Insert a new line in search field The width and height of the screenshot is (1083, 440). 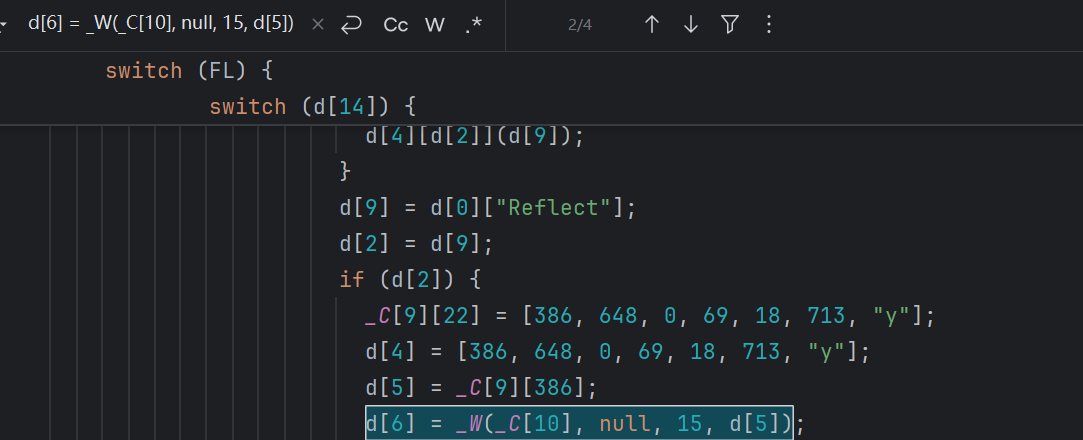tap(352, 25)
